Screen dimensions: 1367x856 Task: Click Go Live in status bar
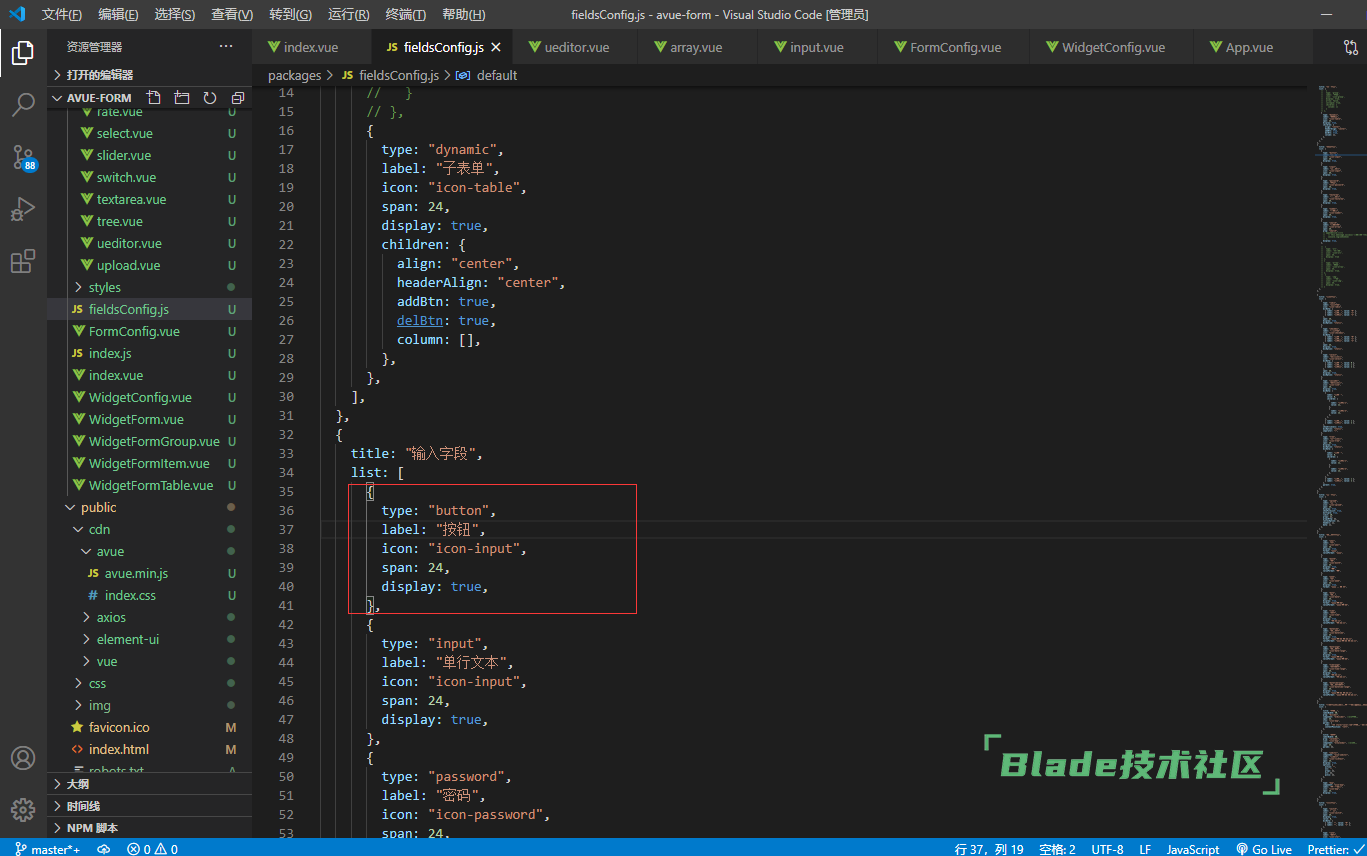point(1264,849)
